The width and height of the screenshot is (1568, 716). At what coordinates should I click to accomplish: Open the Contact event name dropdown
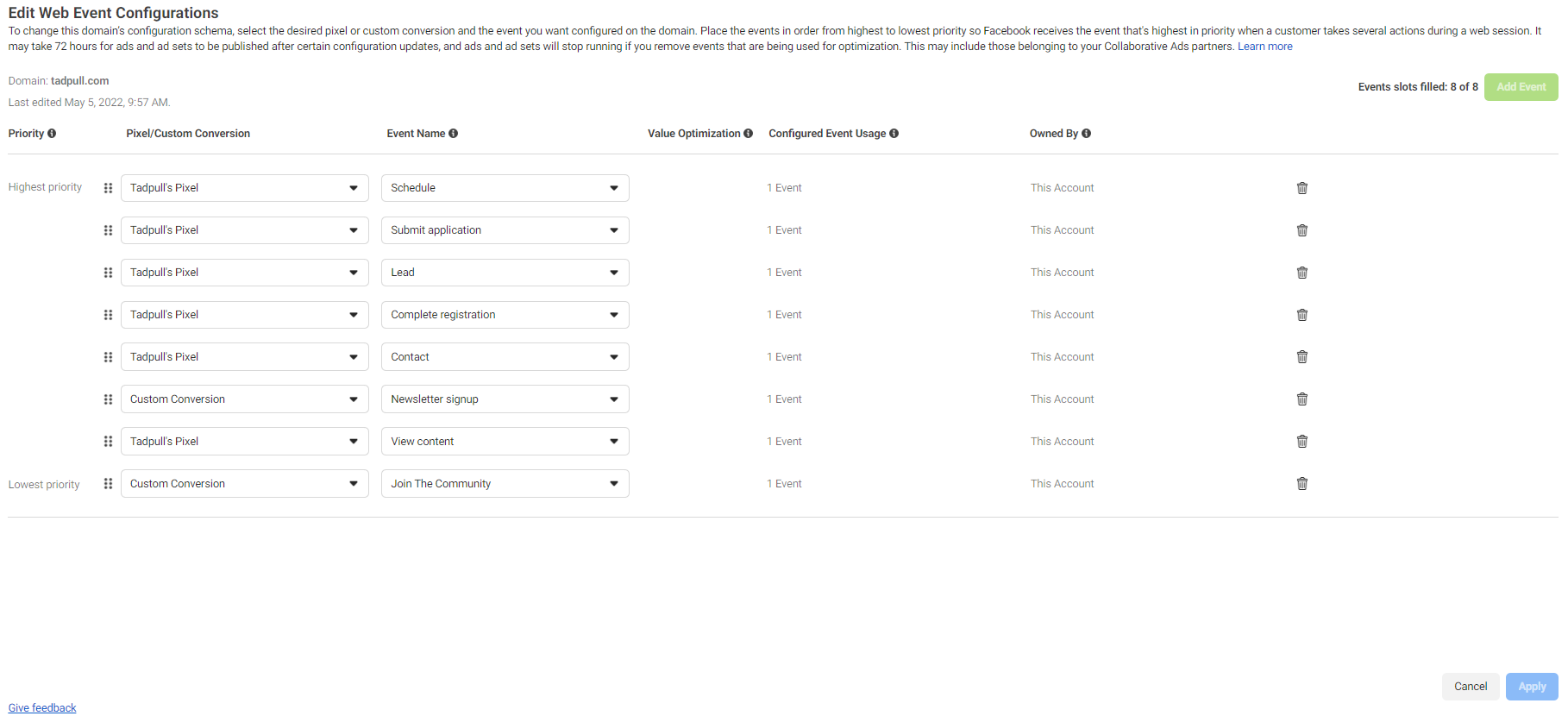pos(505,357)
